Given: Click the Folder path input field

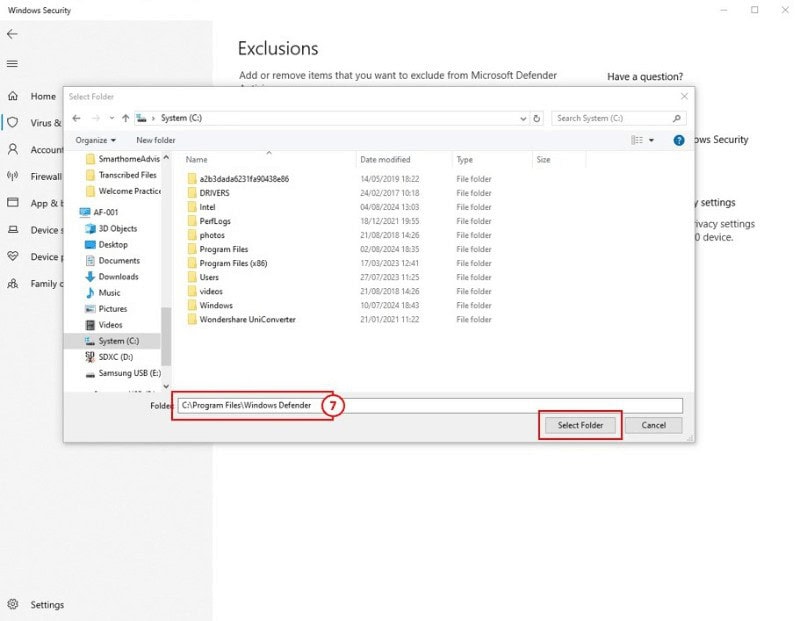Looking at the screenshot, I should [x=430, y=406].
